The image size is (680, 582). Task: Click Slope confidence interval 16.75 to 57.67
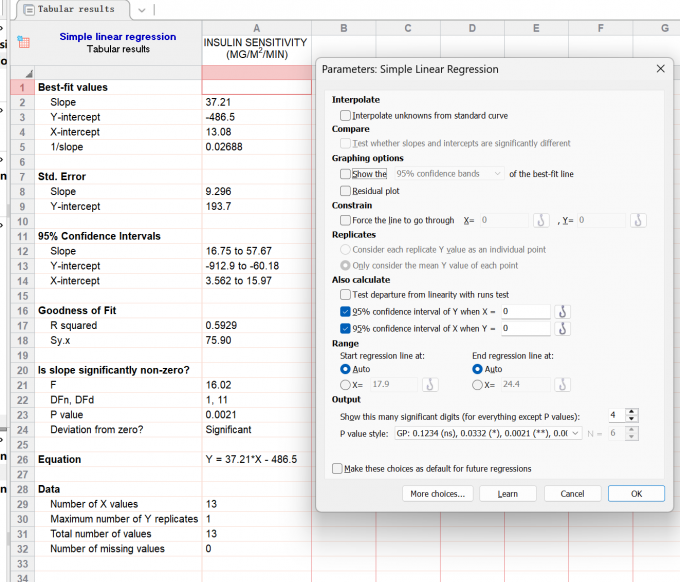[256, 251]
